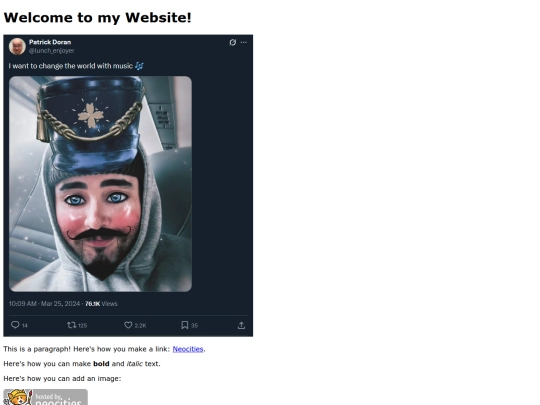The width and height of the screenshot is (540, 405).
Task: Click the share upload arrow icon
Action: (x=241, y=325)
